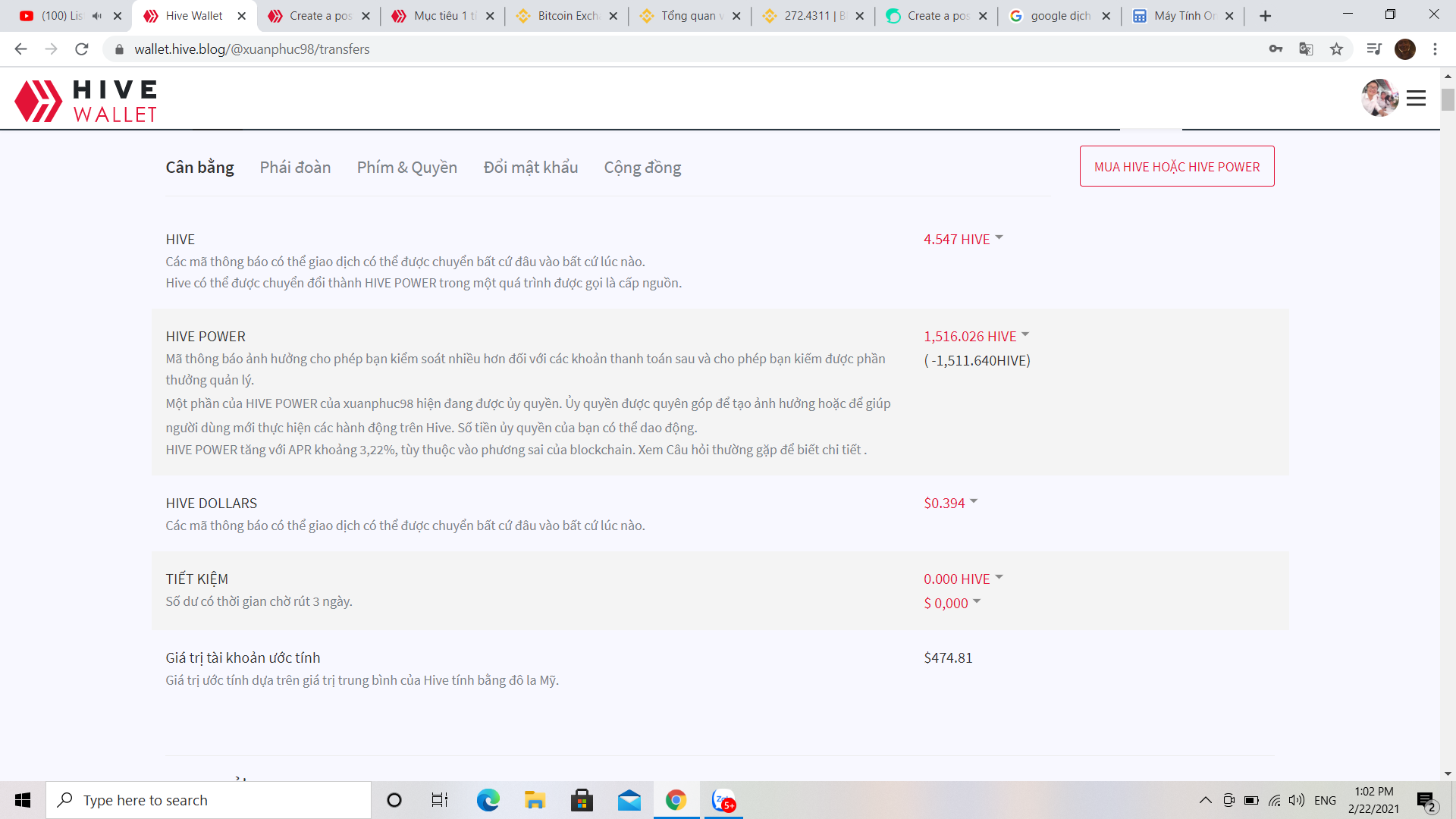This screenshot has width=1456, height=819.
Task: Close the google dịch tab
Action: pos(1106,16)
